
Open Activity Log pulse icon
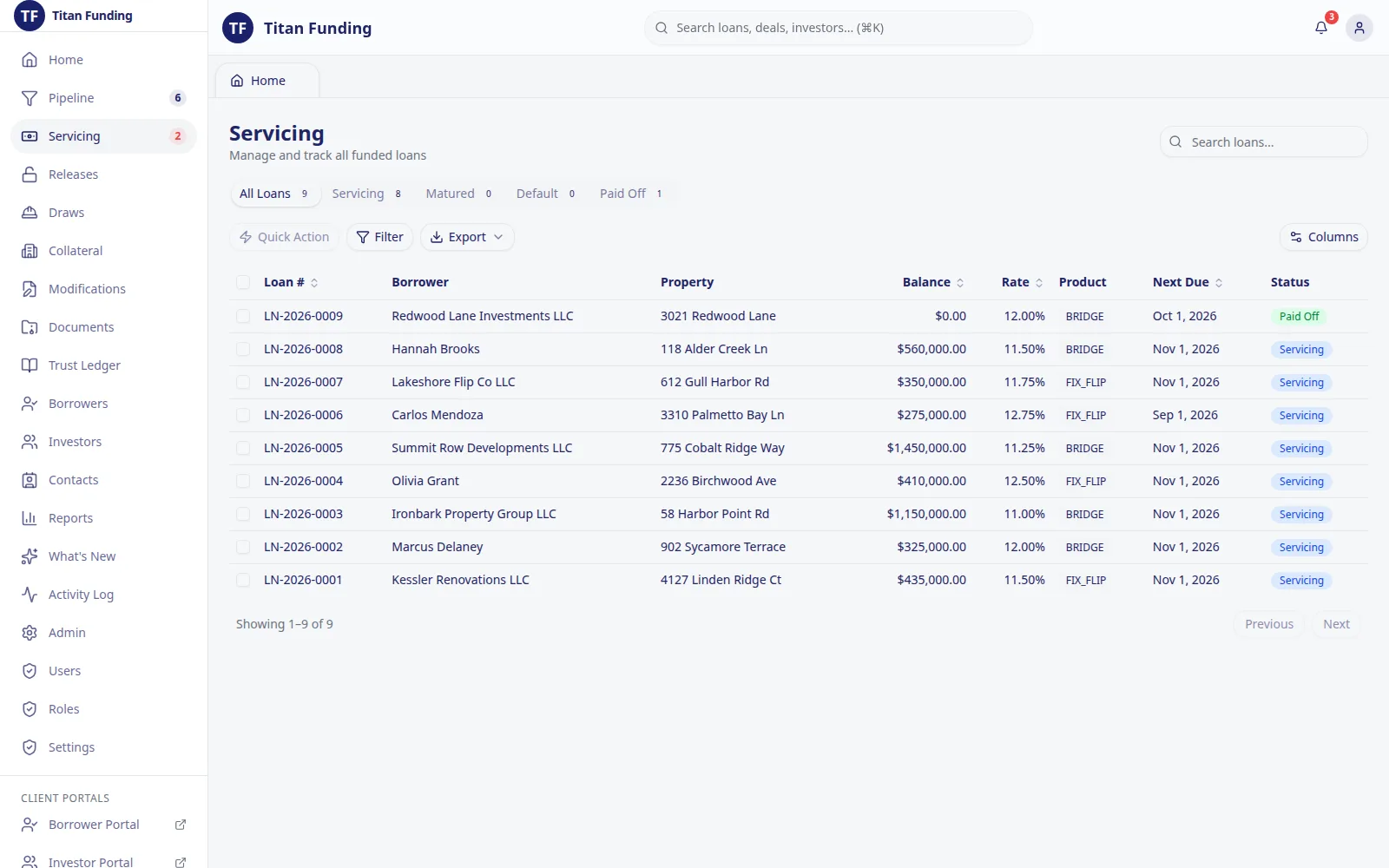tap(30, 595)
